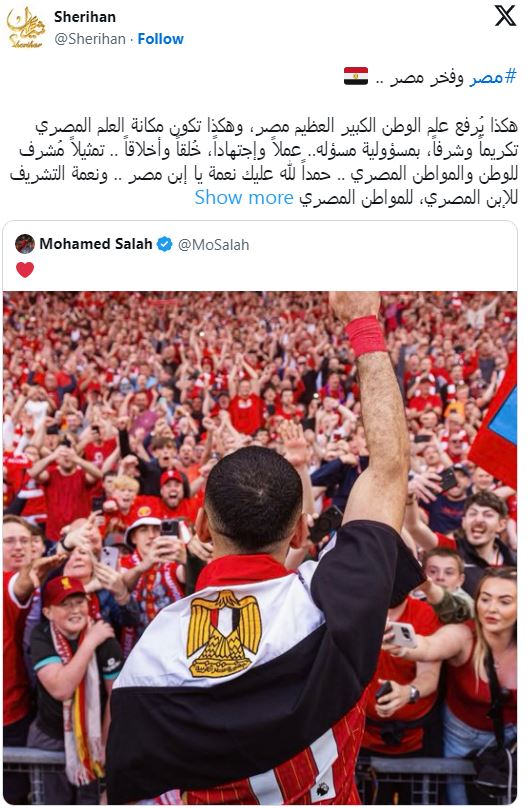
Task: Open the quoted tweet's crowd photo
Action: coord(260,548)
